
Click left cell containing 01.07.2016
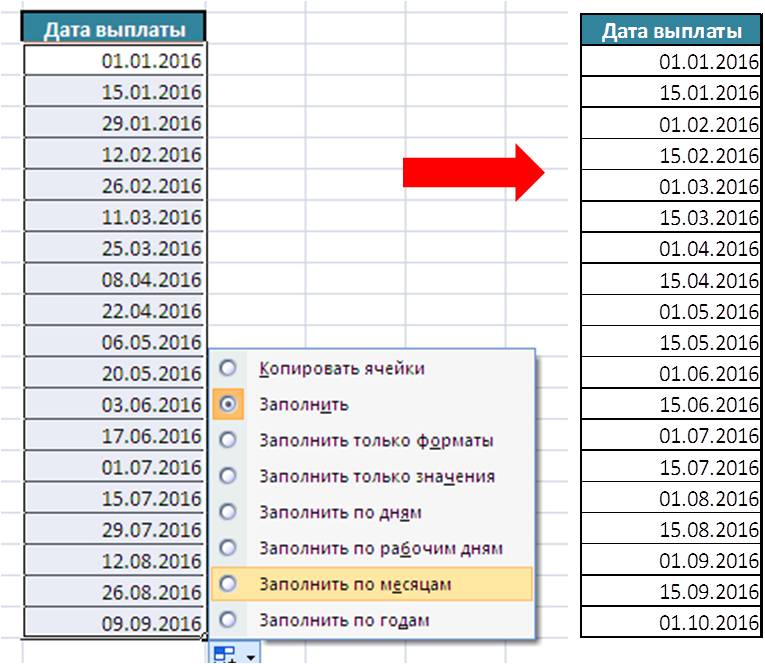114,466
